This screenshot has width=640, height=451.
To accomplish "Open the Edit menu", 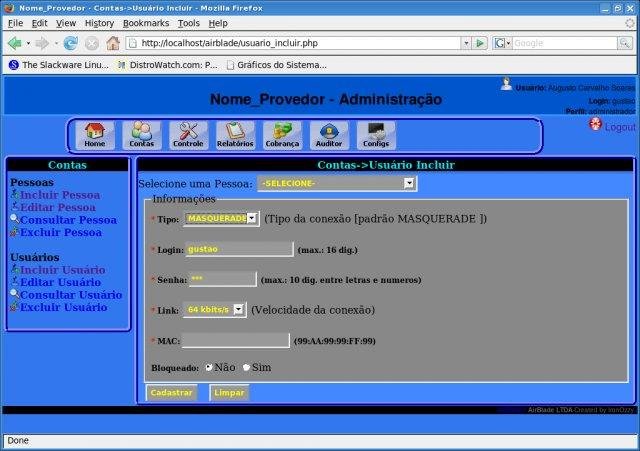I will tap(40, 23).
